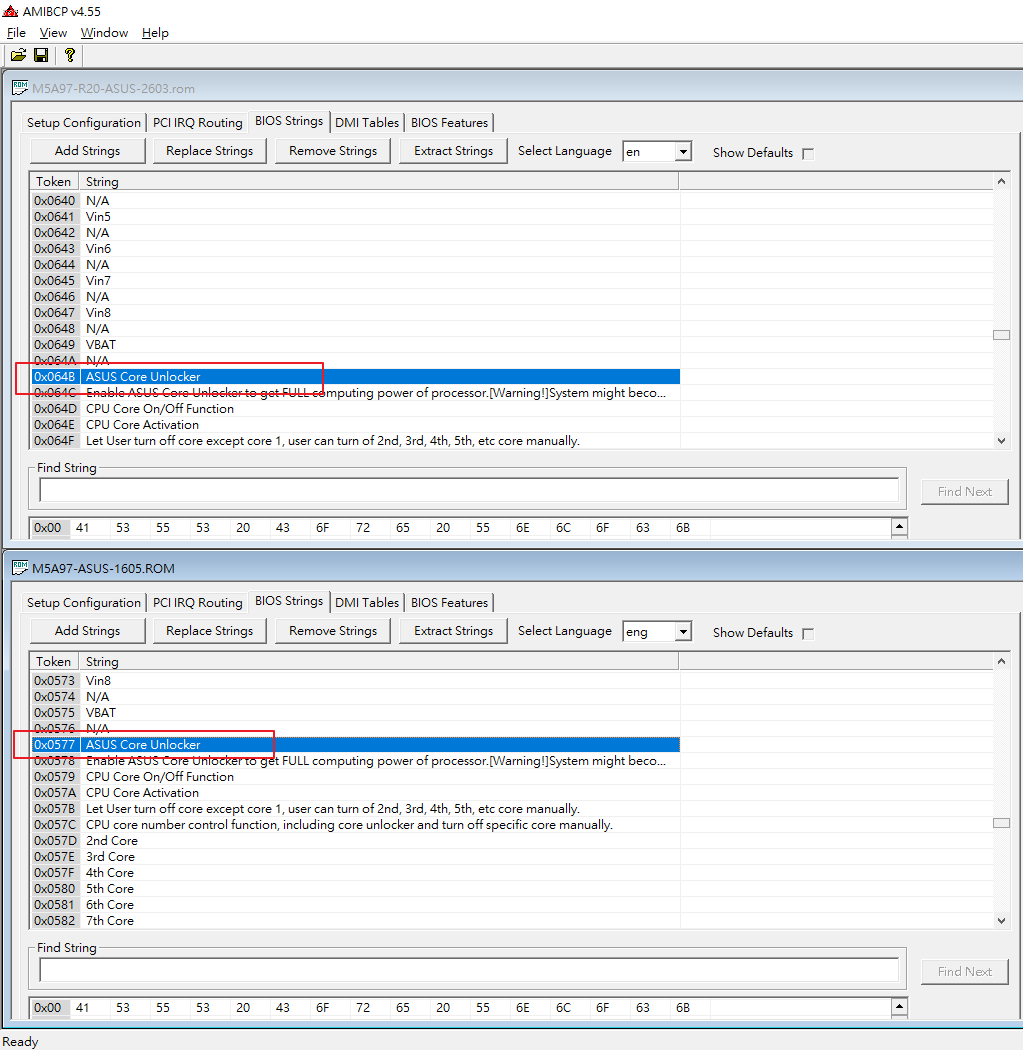Select 0x0579 CPU Core On/Off Function row
1023x1050 pixels.
[x=356, y=777]
